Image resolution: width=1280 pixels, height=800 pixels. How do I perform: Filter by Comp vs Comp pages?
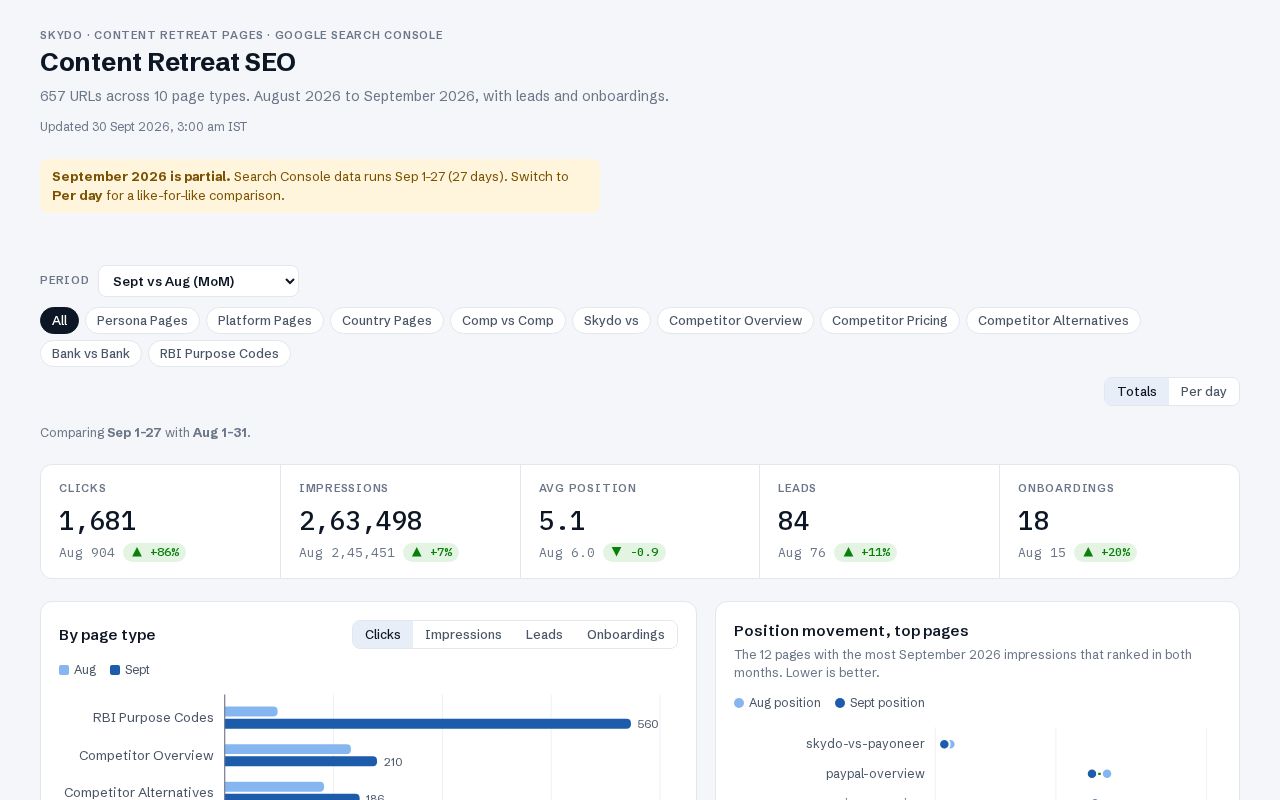[x=508, y=320]
